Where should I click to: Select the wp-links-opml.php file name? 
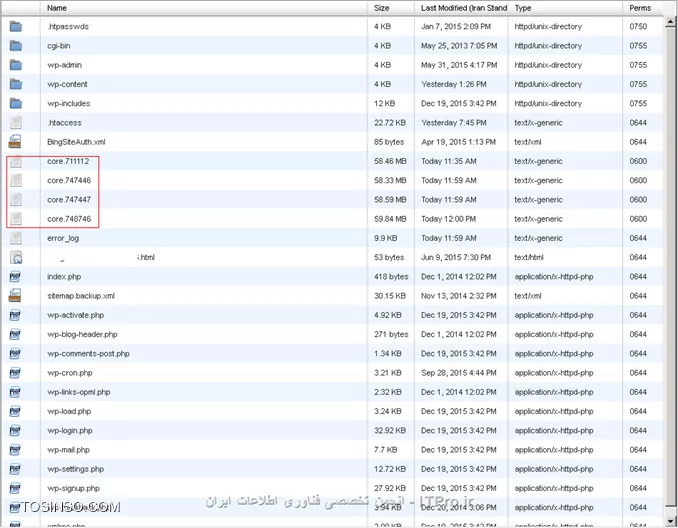(79, 392)
